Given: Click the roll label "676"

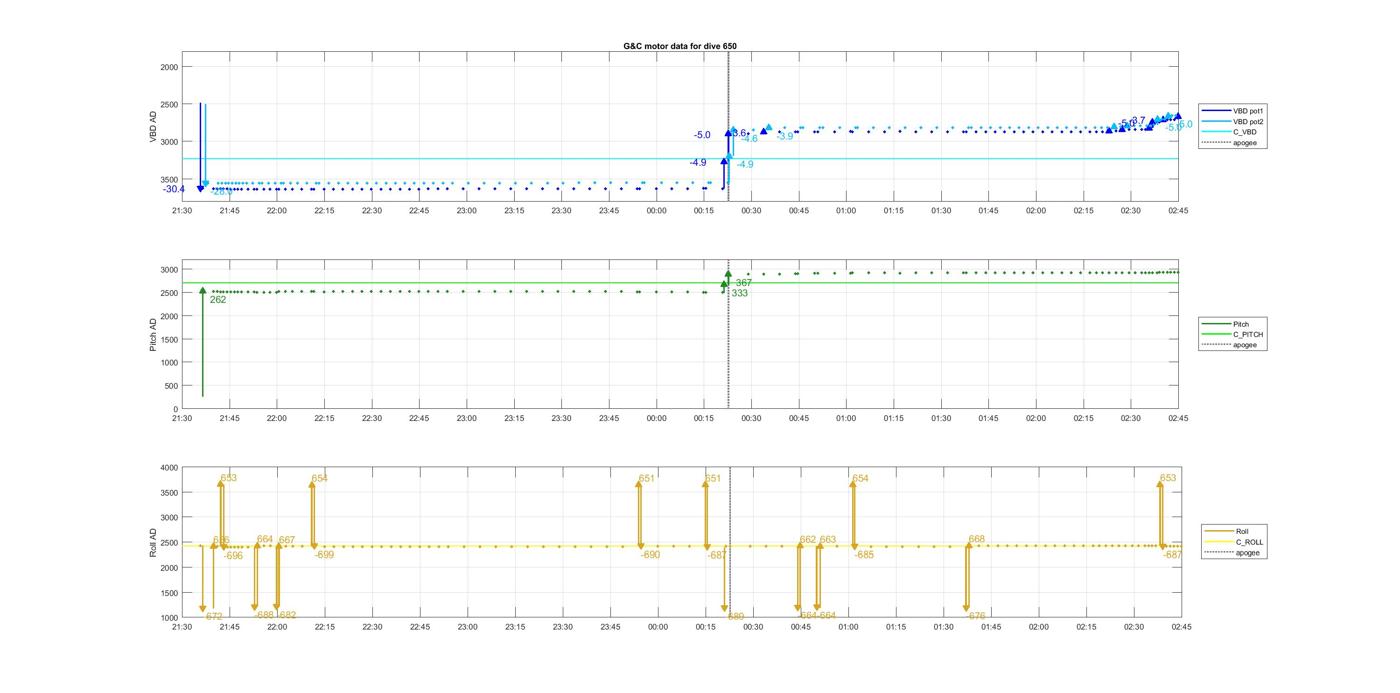Looking at the screenshot, I should tap(977, 616).
